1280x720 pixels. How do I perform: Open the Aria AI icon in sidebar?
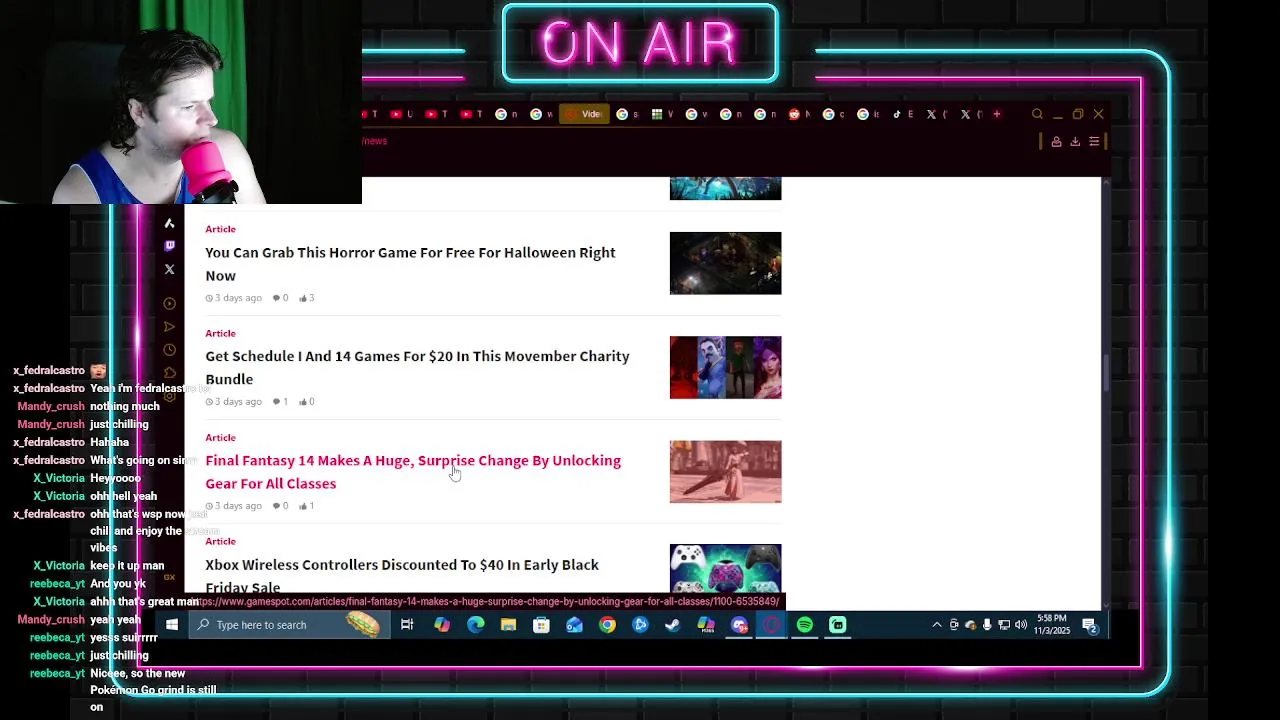169,223
